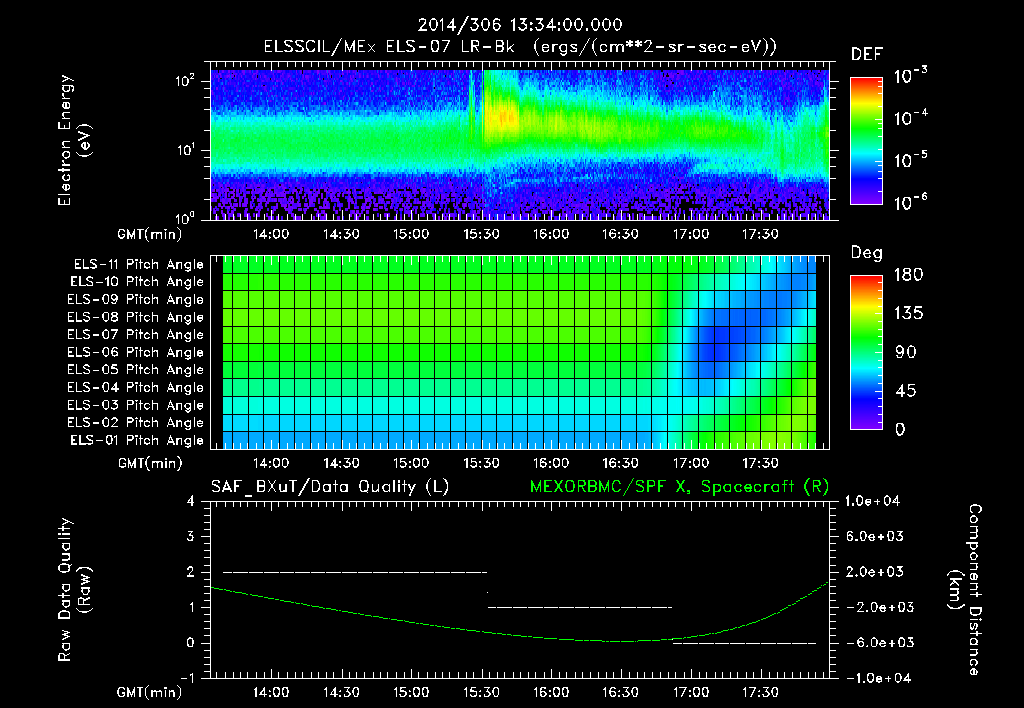The height and width of the screenshot is (708, 1024).
Task: Click the 2.0e+03 right axis value
Action: point(875,571)
